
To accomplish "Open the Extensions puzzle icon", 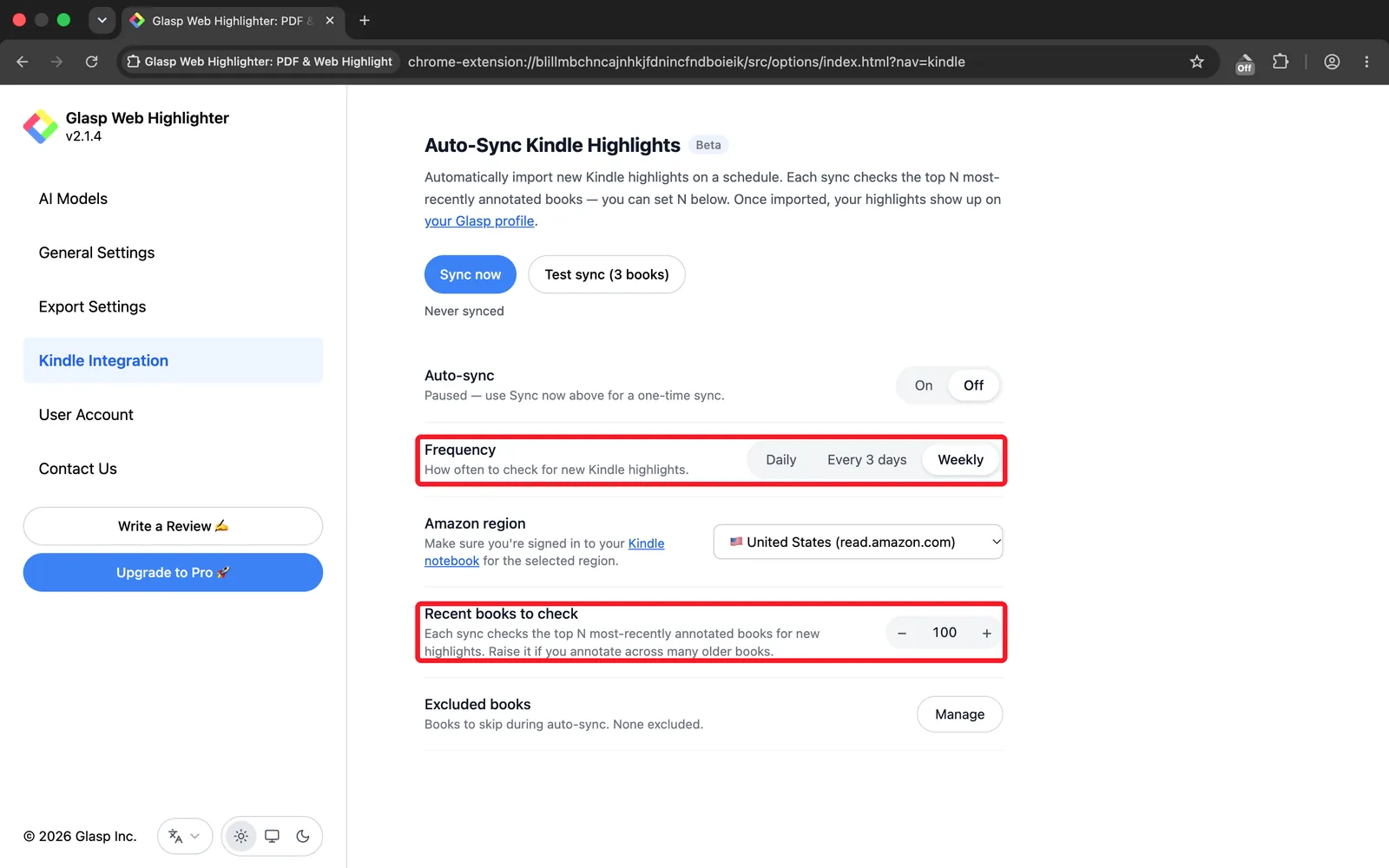I will click(1280, 62).
